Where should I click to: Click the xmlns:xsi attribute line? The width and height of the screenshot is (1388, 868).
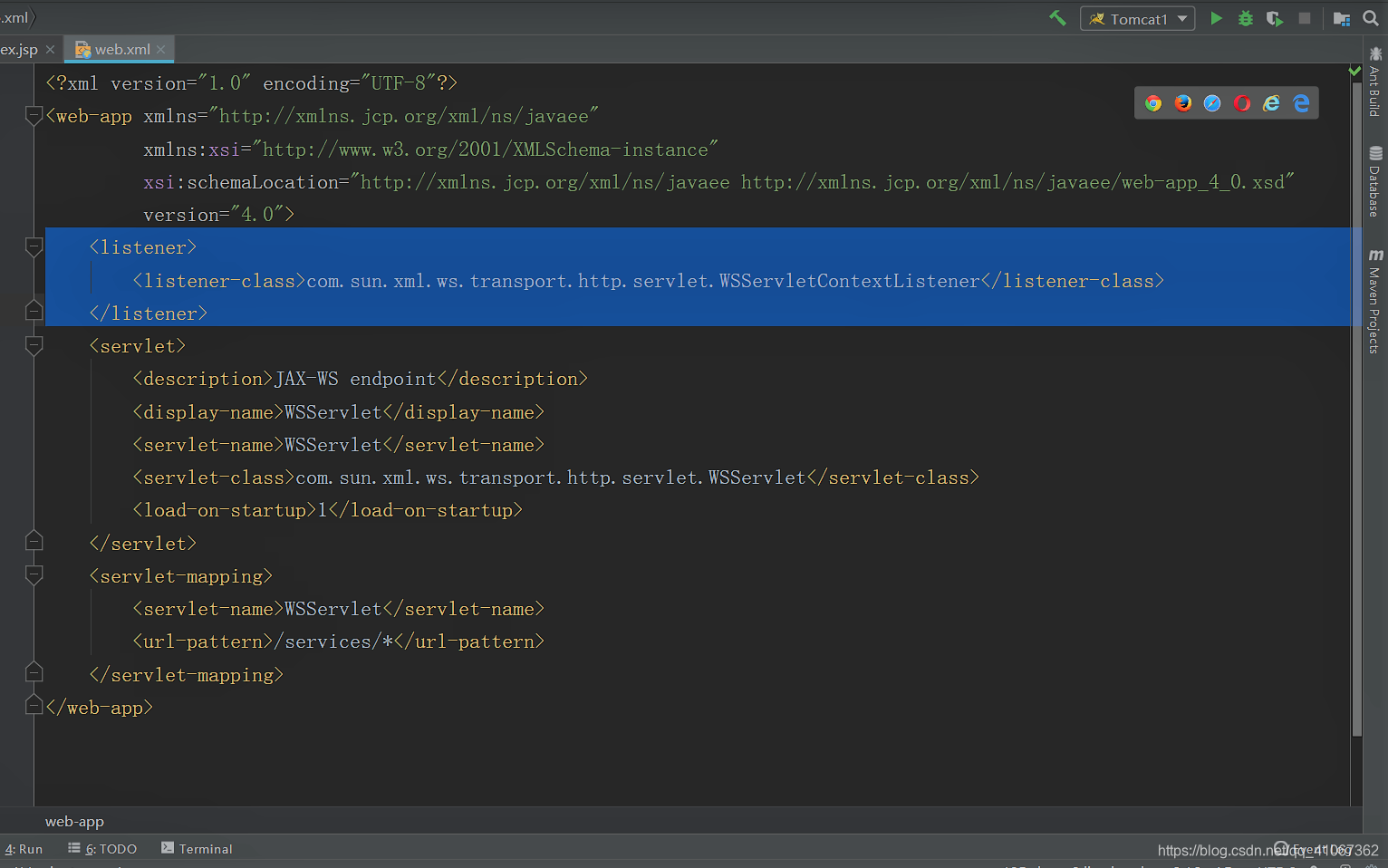pyautogui.click(x=430, y=149)
